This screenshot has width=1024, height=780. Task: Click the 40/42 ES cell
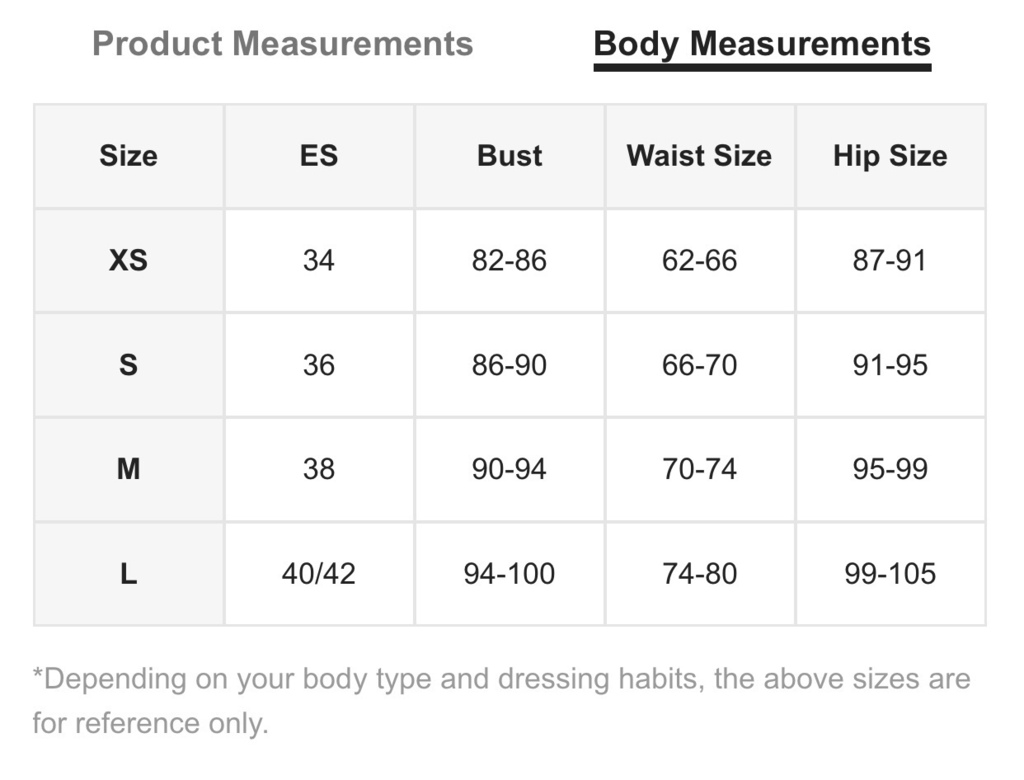(319, 574)
